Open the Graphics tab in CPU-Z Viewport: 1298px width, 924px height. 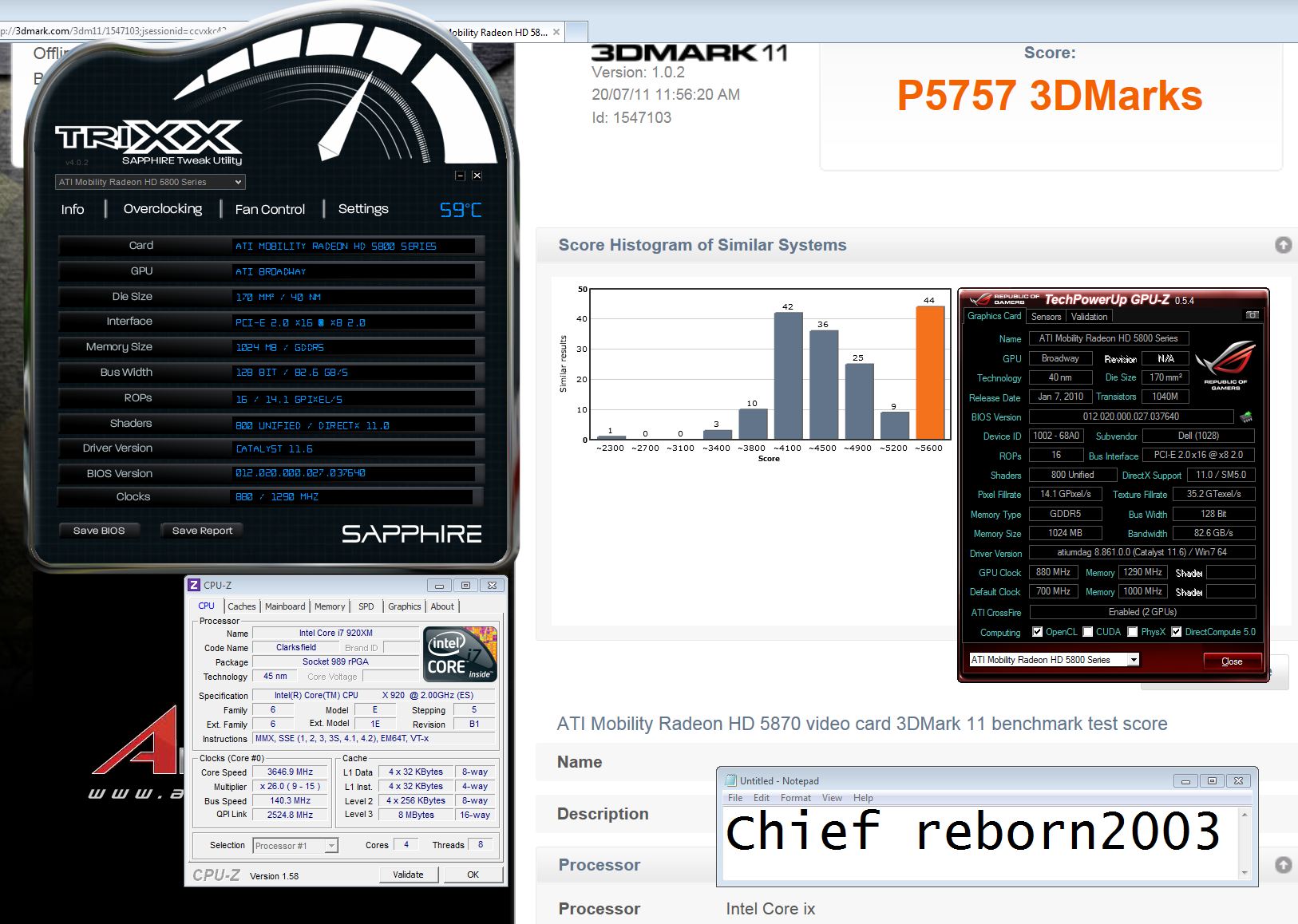(405, 606)
